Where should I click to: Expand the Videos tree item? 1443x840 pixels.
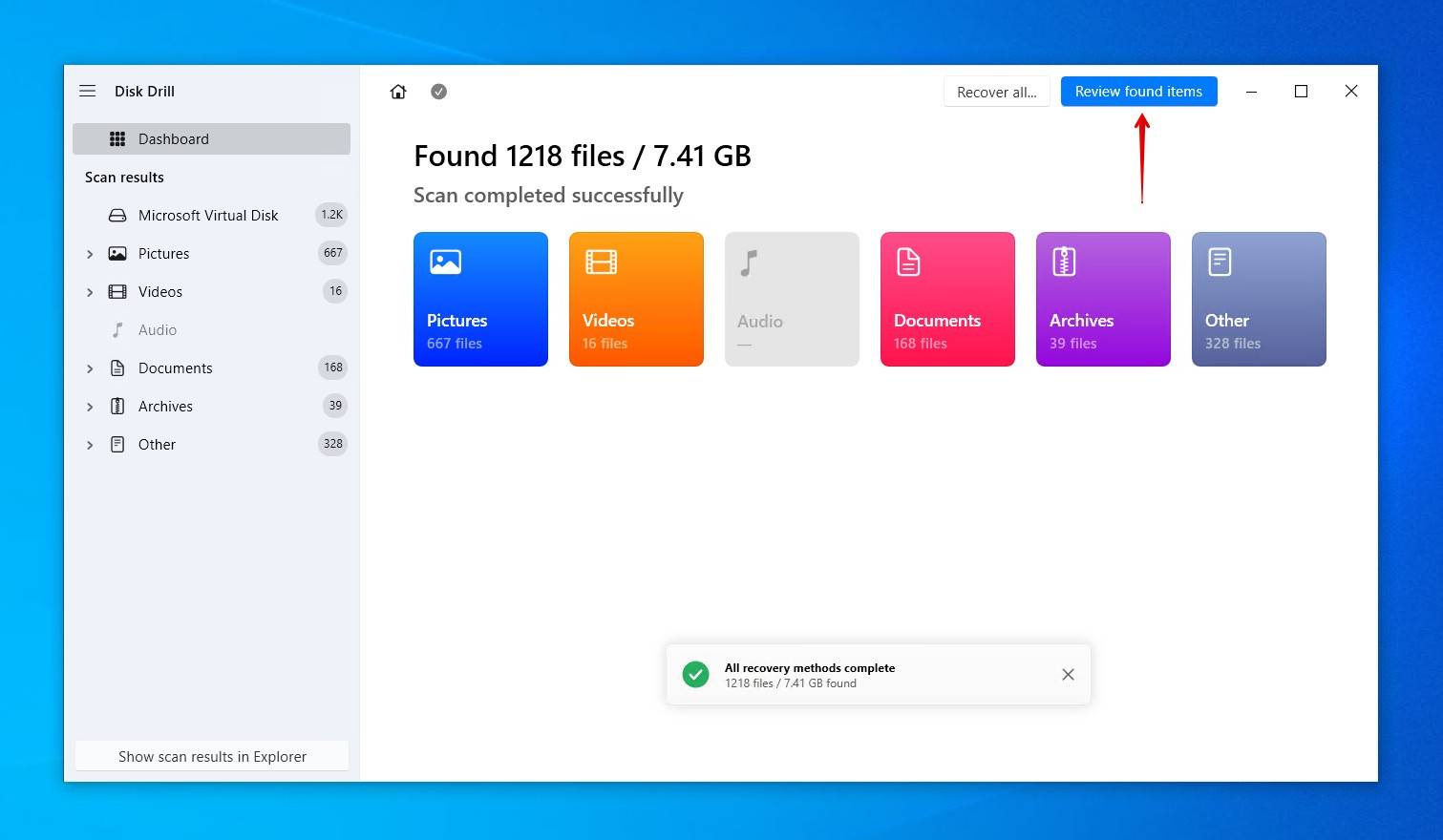[90, 292]
